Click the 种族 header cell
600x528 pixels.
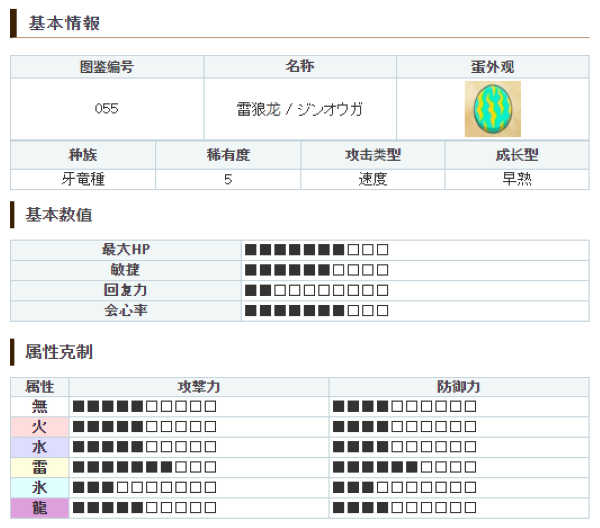tap(83, 155)
